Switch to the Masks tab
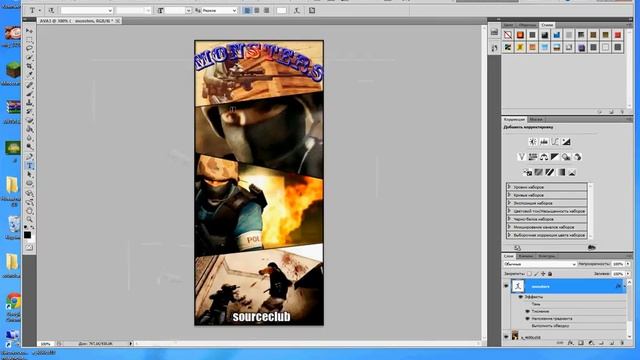 tap(536, 119)
